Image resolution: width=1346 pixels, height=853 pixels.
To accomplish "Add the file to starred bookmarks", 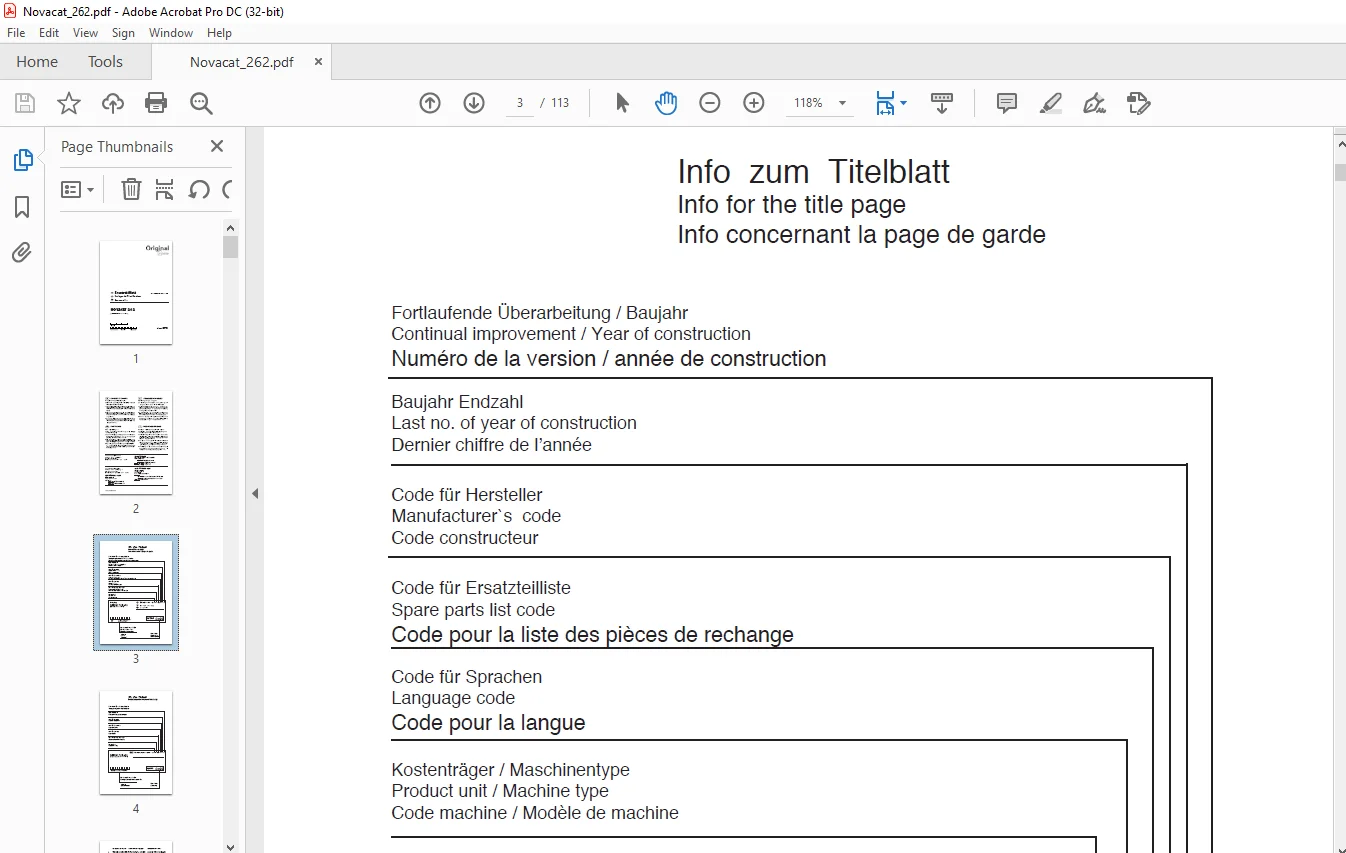I will pyautogui.click(x=68, y=103).
